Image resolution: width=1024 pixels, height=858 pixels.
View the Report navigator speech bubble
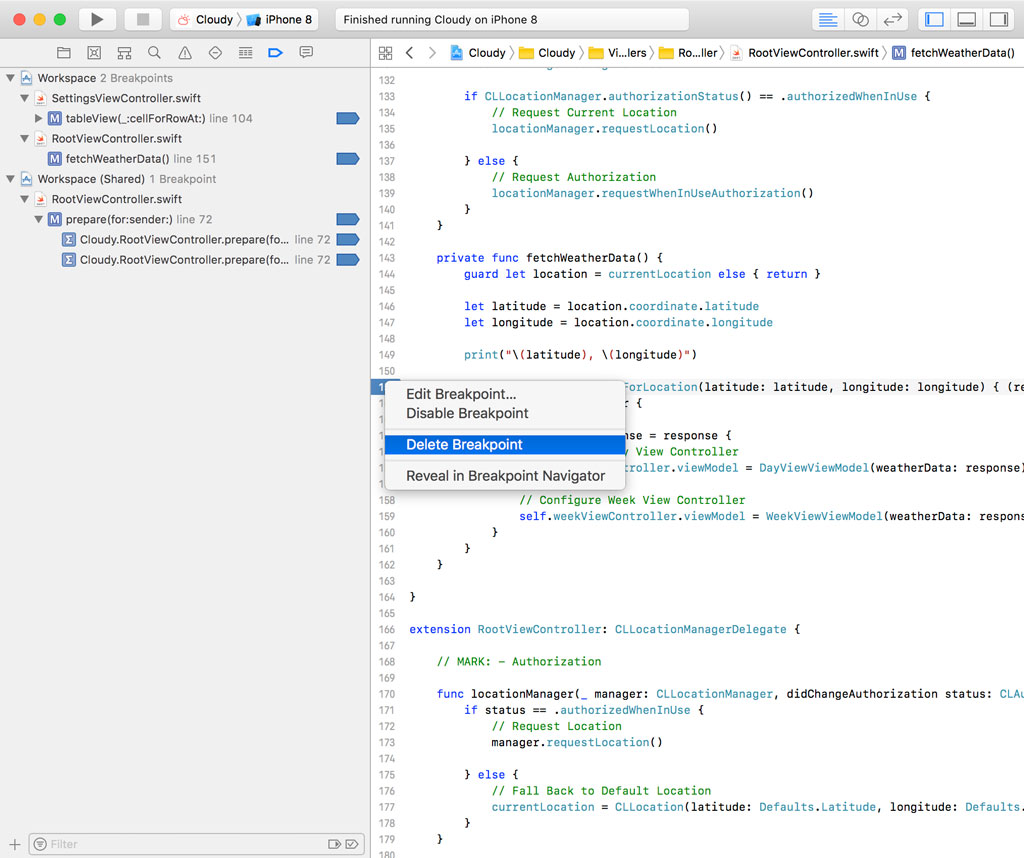307,53
